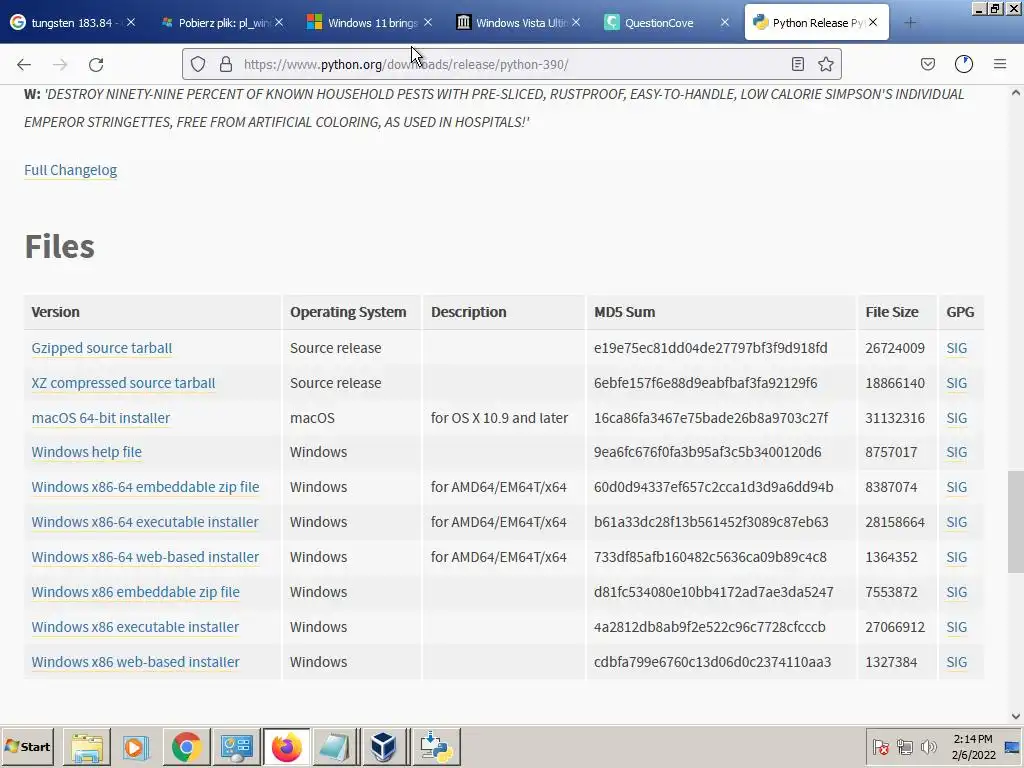Screen dimensions: 1024x768
Task: Open a new browser tab
Action: (910, 23)
